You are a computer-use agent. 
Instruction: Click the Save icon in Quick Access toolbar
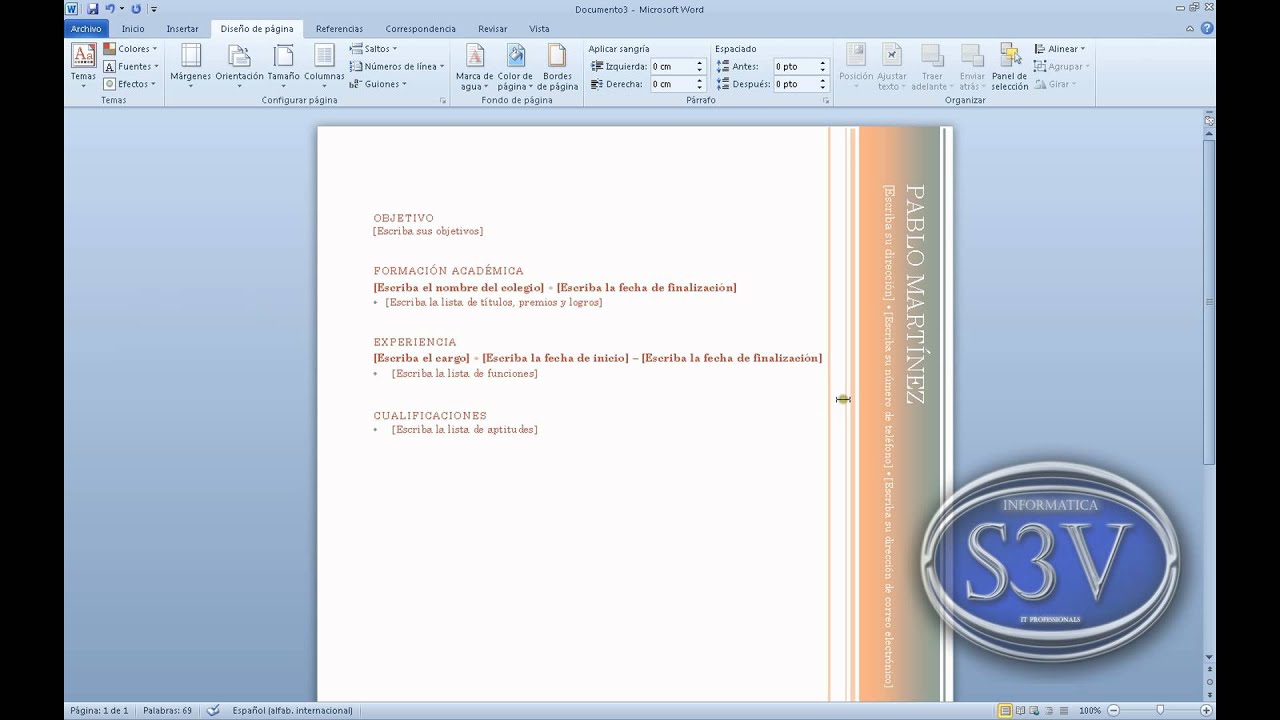(x=92, y=9)
